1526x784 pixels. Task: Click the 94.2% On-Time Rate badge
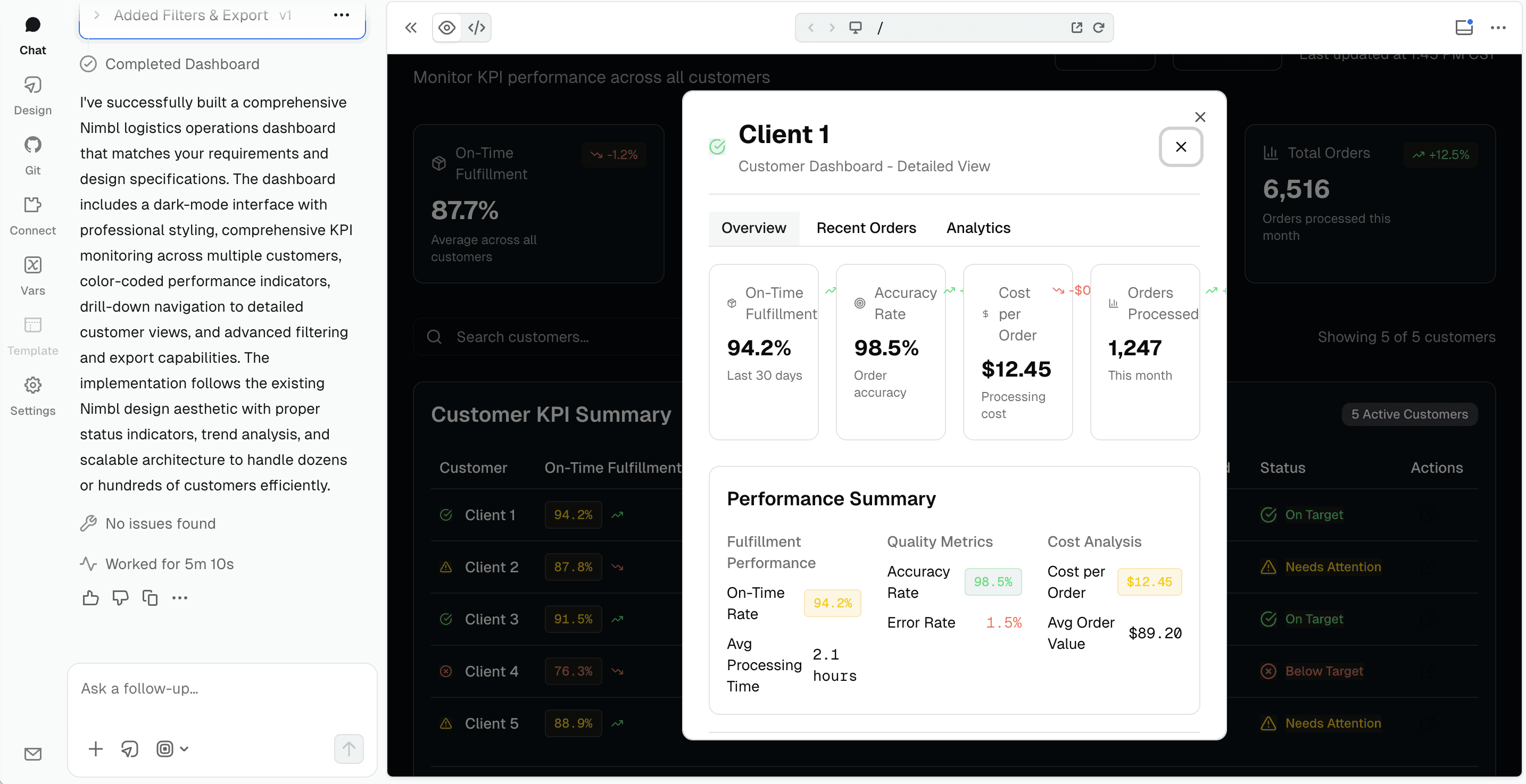click(832, 603)
